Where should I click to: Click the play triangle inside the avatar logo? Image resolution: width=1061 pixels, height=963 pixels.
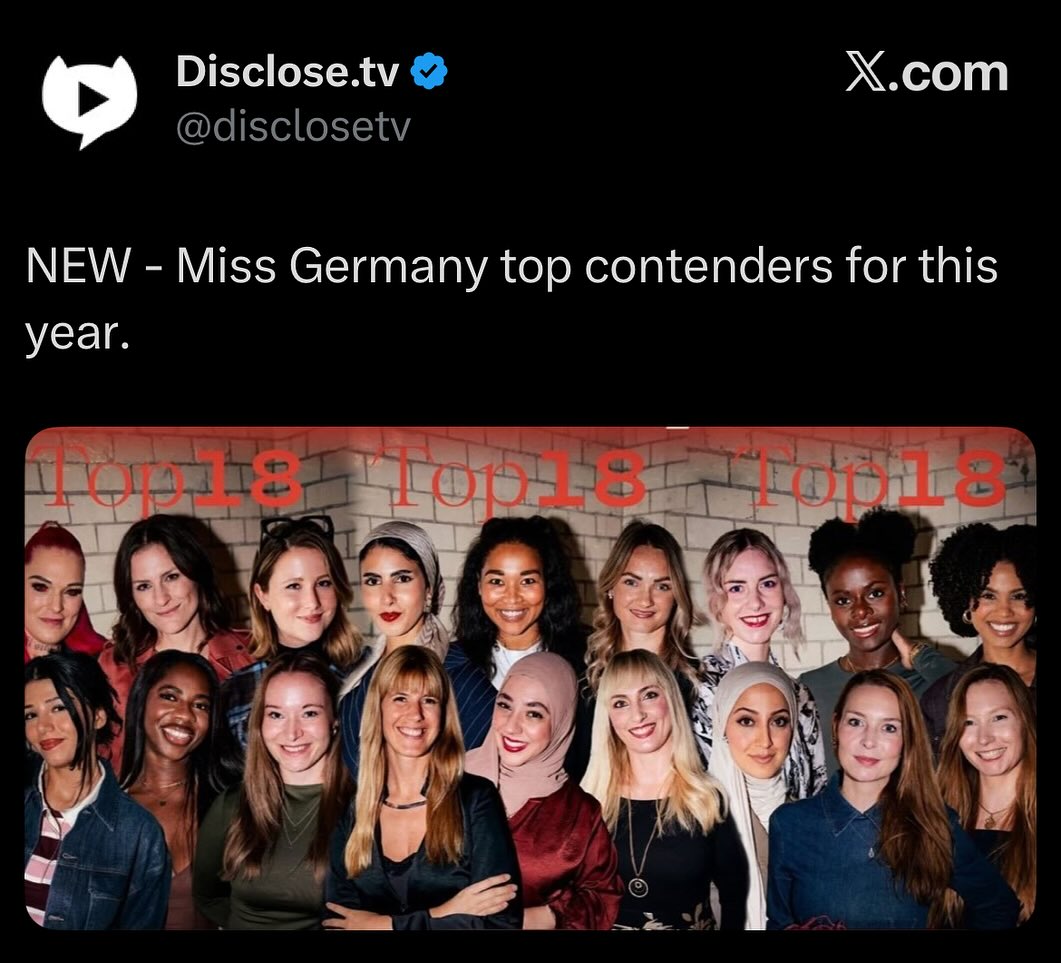click(93, 99)
